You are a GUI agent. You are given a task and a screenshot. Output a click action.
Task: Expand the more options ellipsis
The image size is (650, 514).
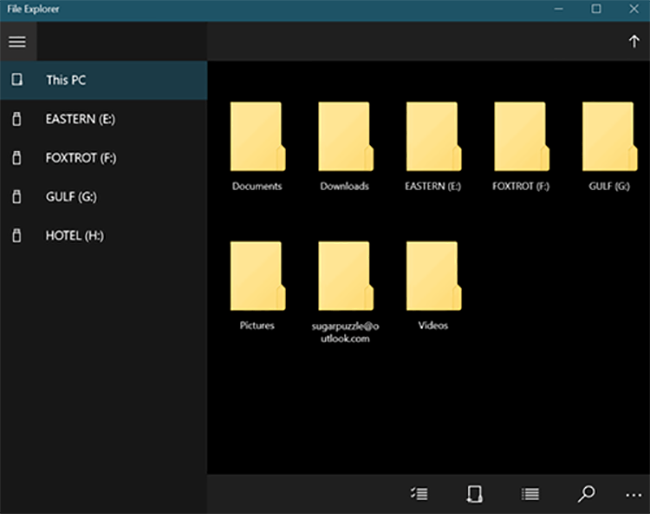tap(633, 494)
